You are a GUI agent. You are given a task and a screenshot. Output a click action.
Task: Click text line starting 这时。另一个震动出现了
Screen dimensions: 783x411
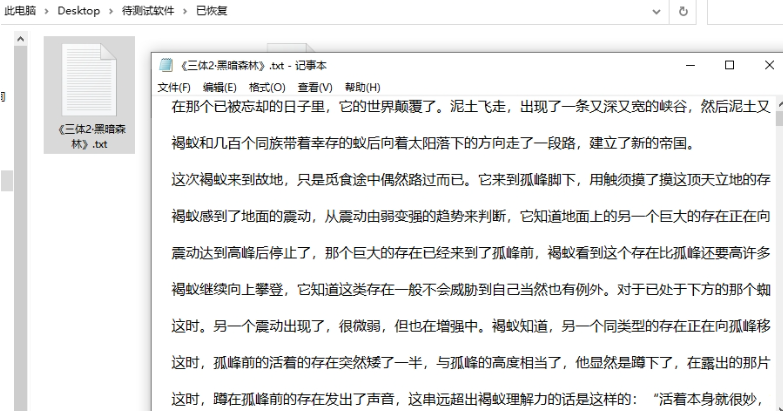pyautogui.click(x=471, y=326)
